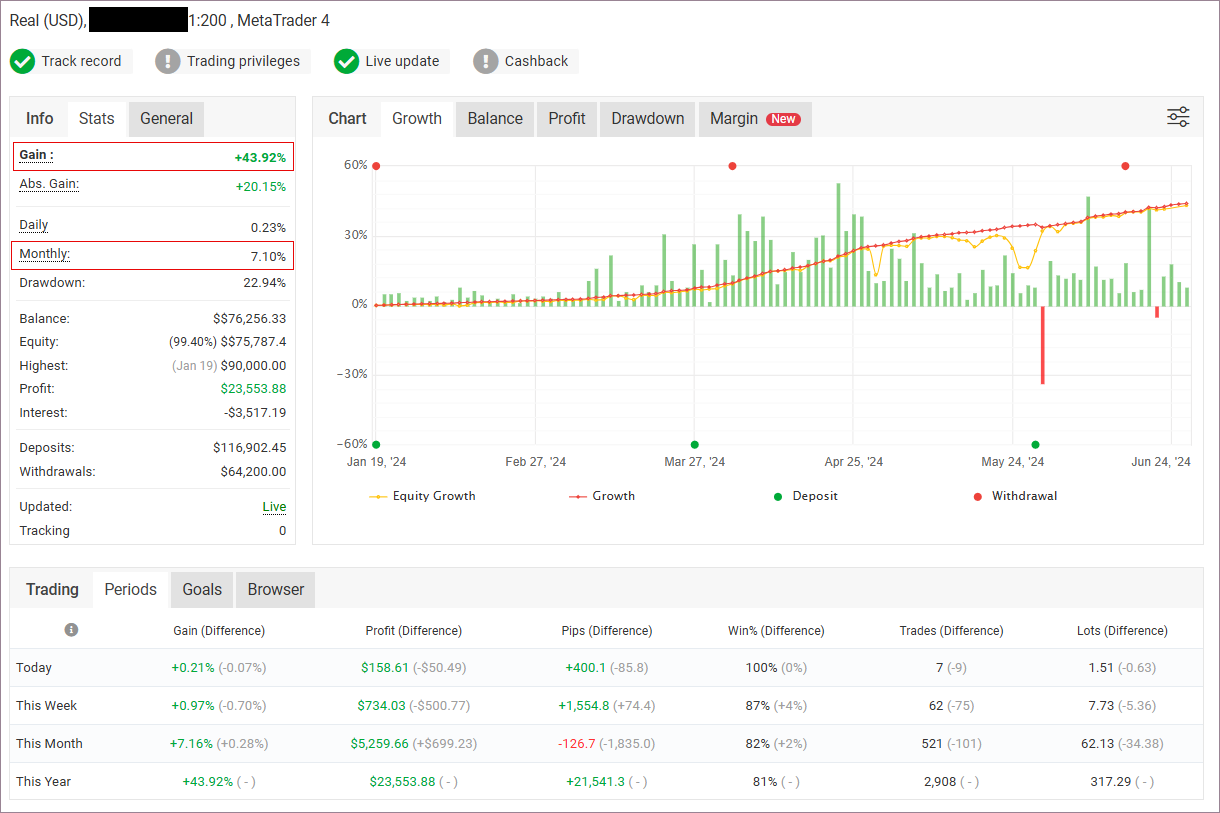Click the -$3,517.19 Interest value
The width and height of the screenshot is (1220, 813).
[x=254, y=413]
